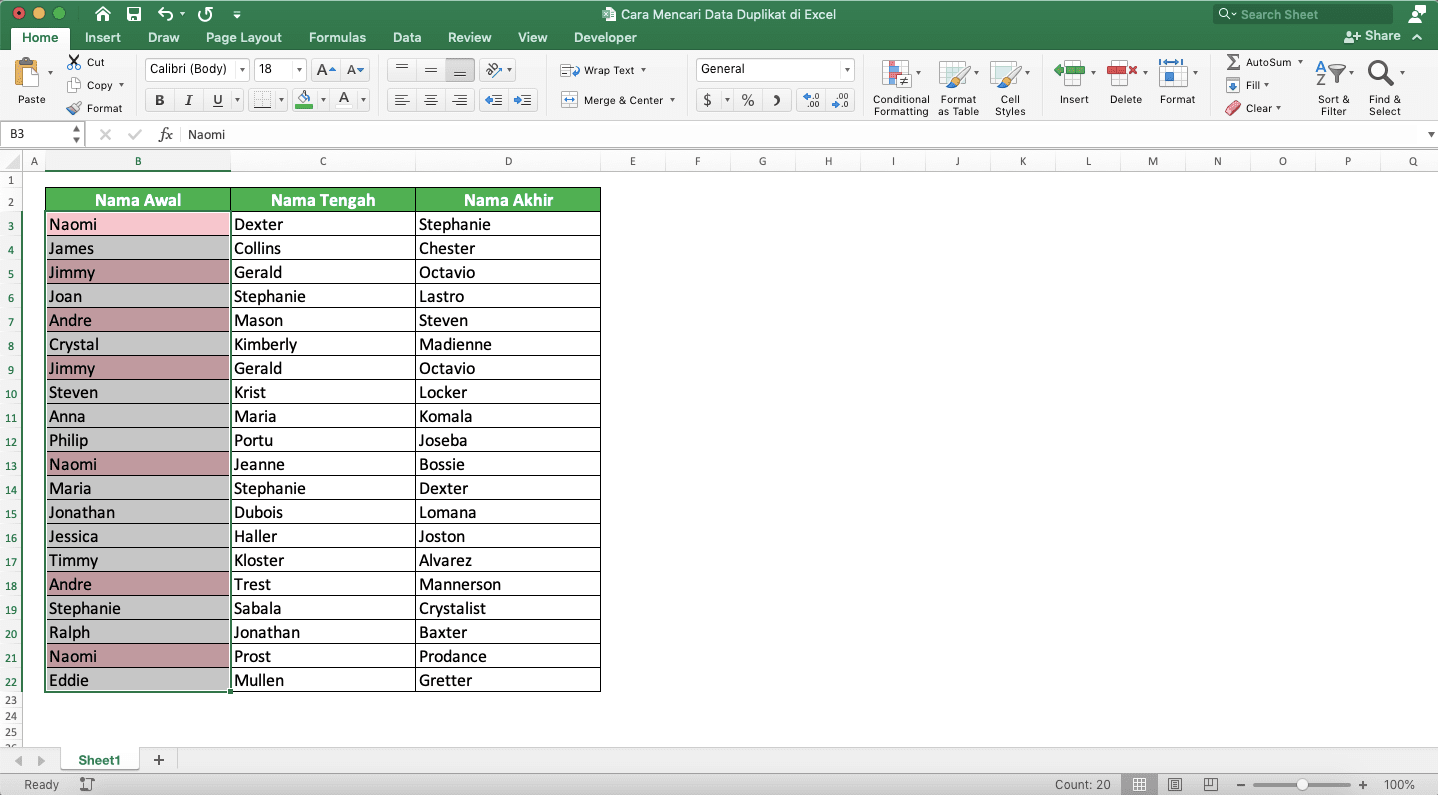Select the Format painter brush
1438x795 pixels.
coord(74,108)
